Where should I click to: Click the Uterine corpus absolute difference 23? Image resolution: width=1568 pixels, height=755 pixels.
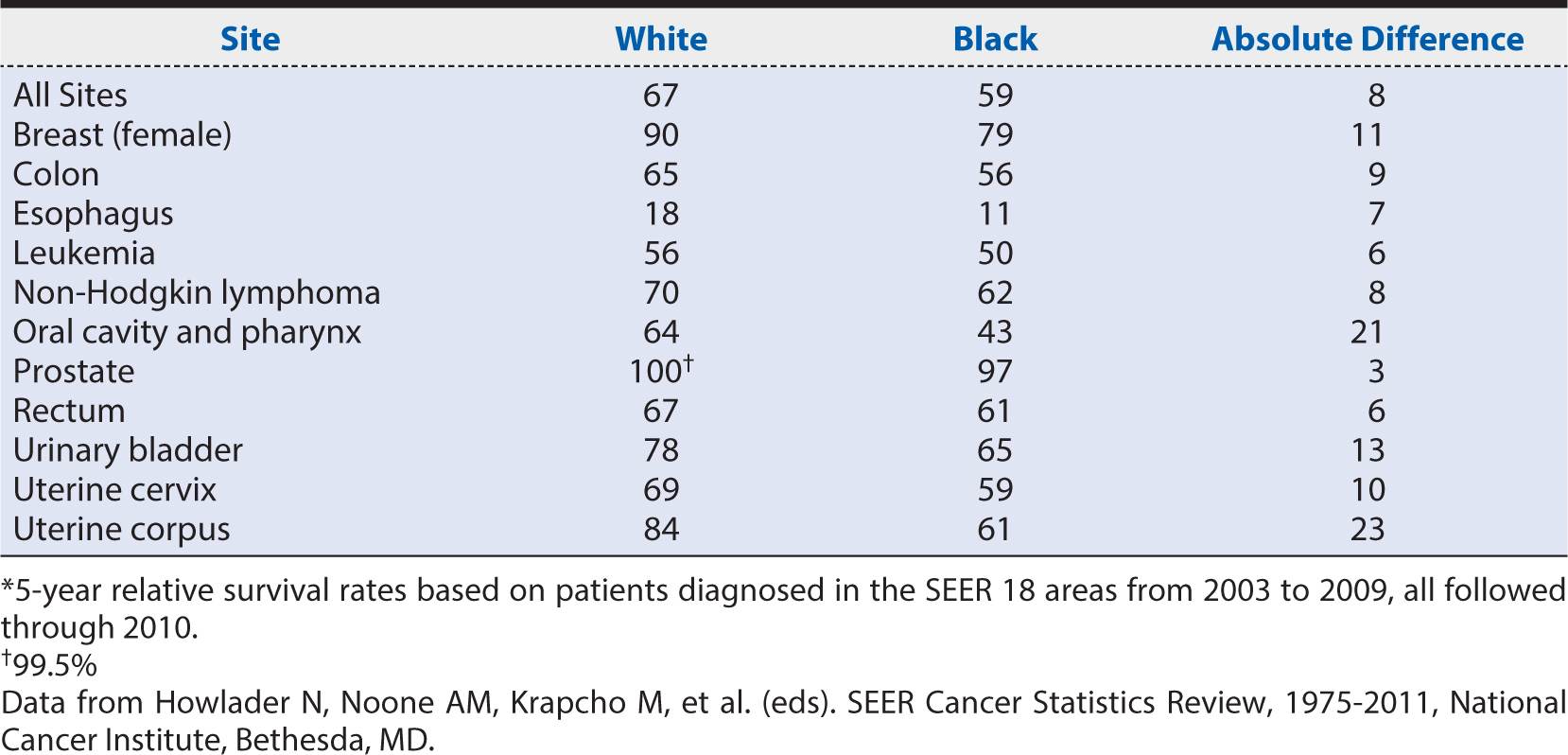[1368, 529]
